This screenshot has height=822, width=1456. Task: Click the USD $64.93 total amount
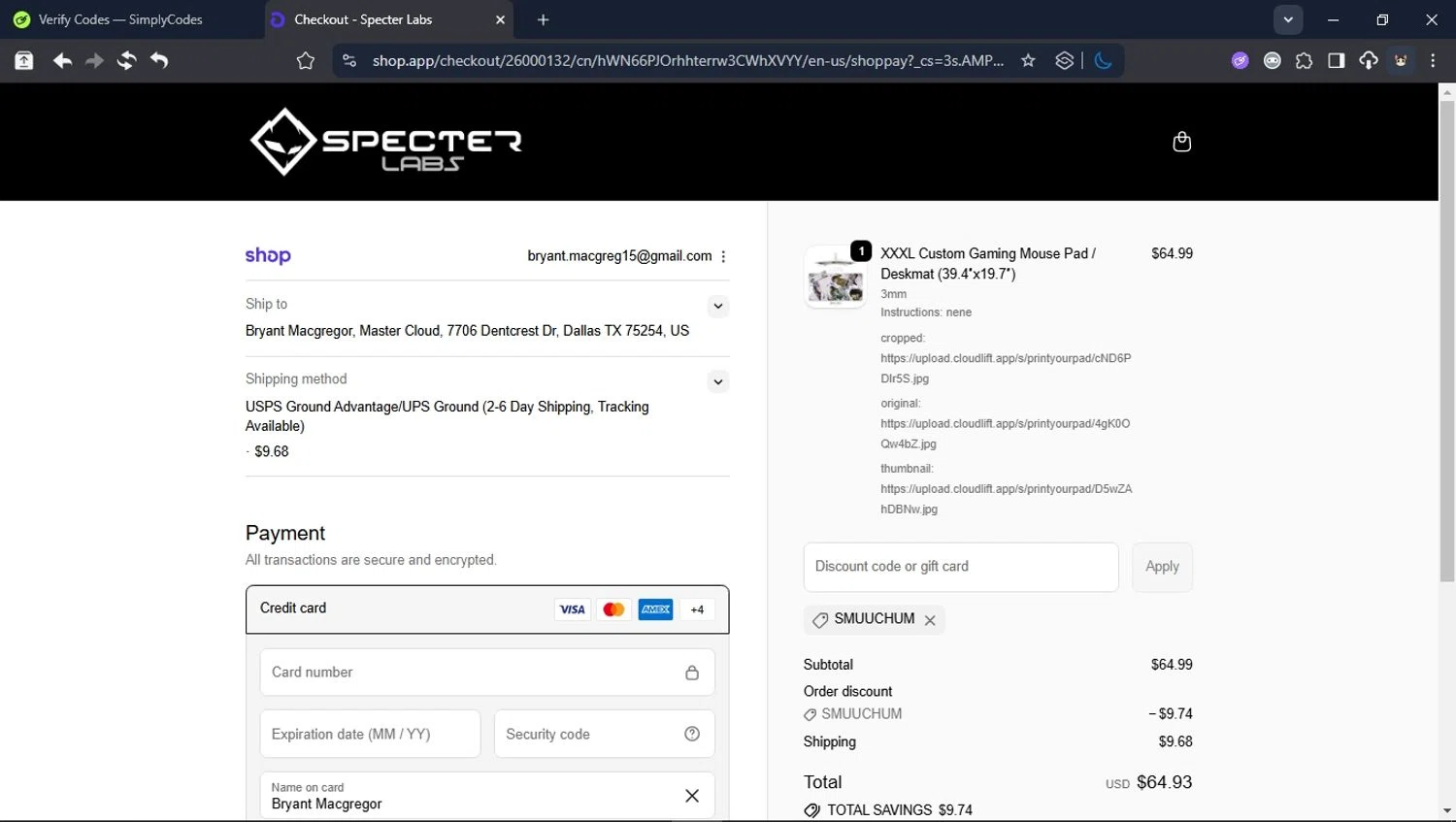tap(1148, 782)
